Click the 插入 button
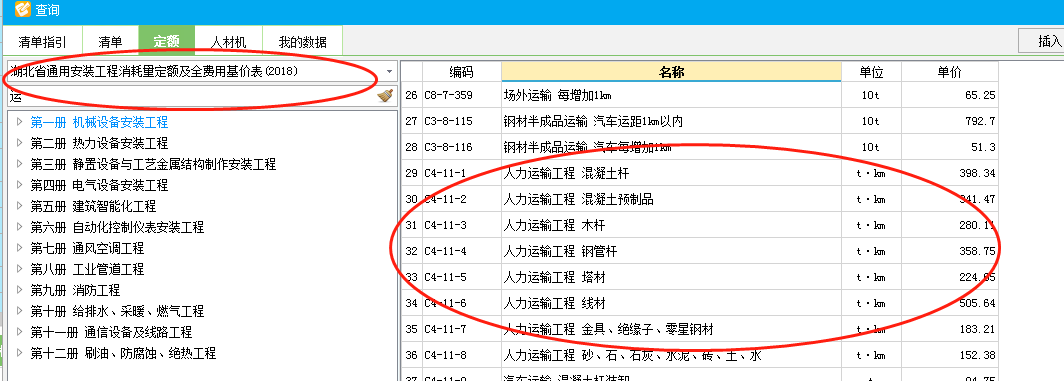This screenshot has width=1064, height=381. 1041,41
